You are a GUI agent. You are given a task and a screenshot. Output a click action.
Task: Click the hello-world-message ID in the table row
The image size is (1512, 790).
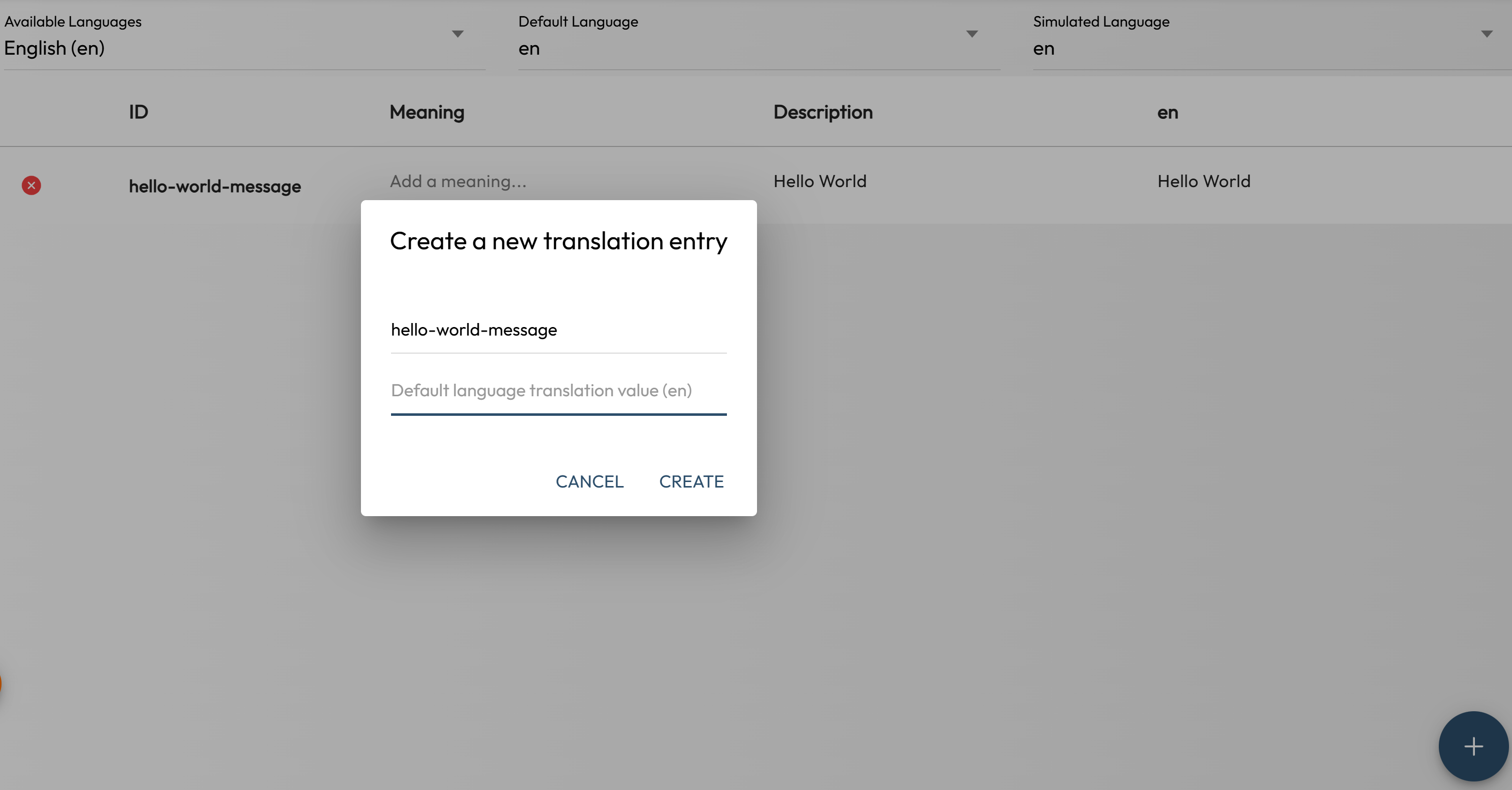pyautogui.click(x=215, y=187)
